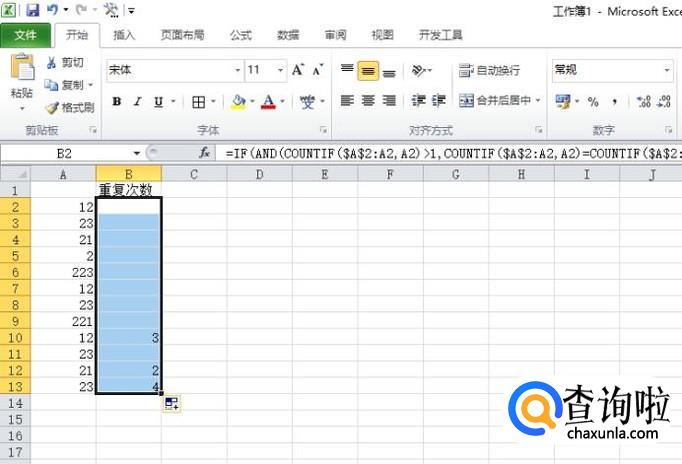Select row 14 header
The image size is (682, 464).
click(15, 403)
